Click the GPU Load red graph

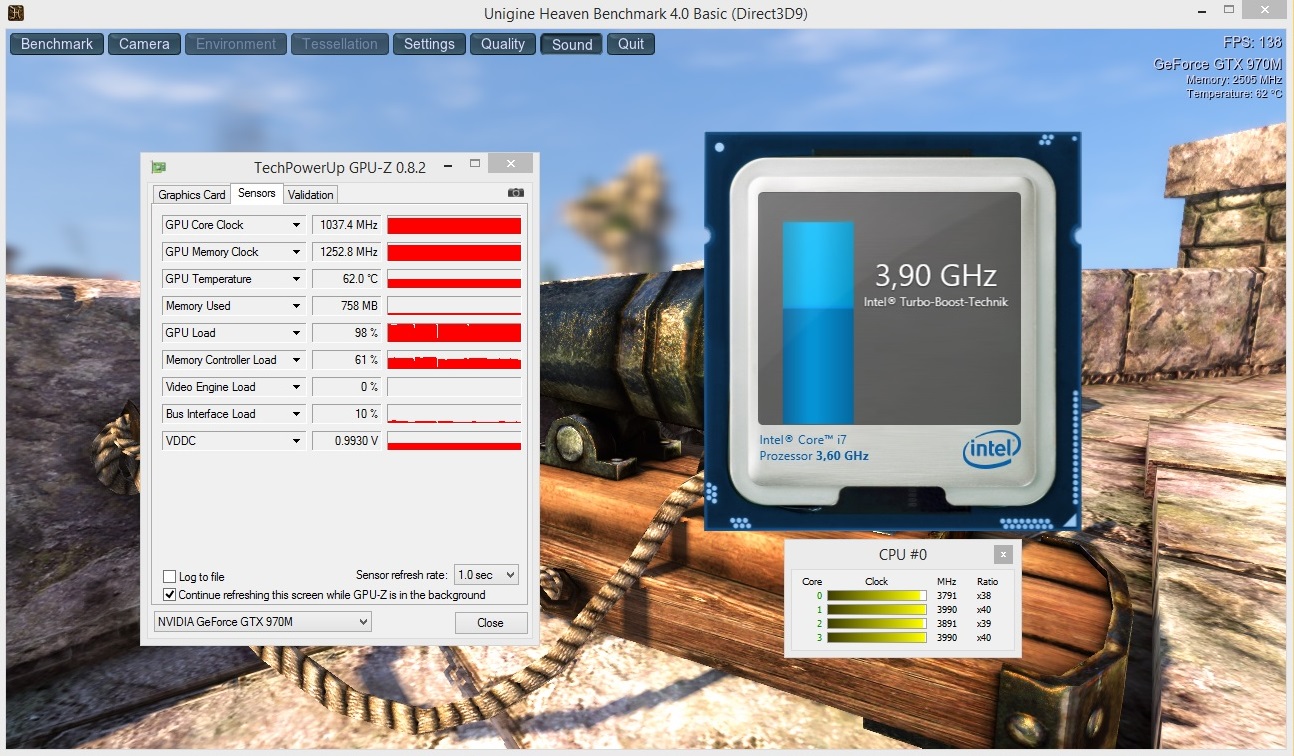coord(454,333)
